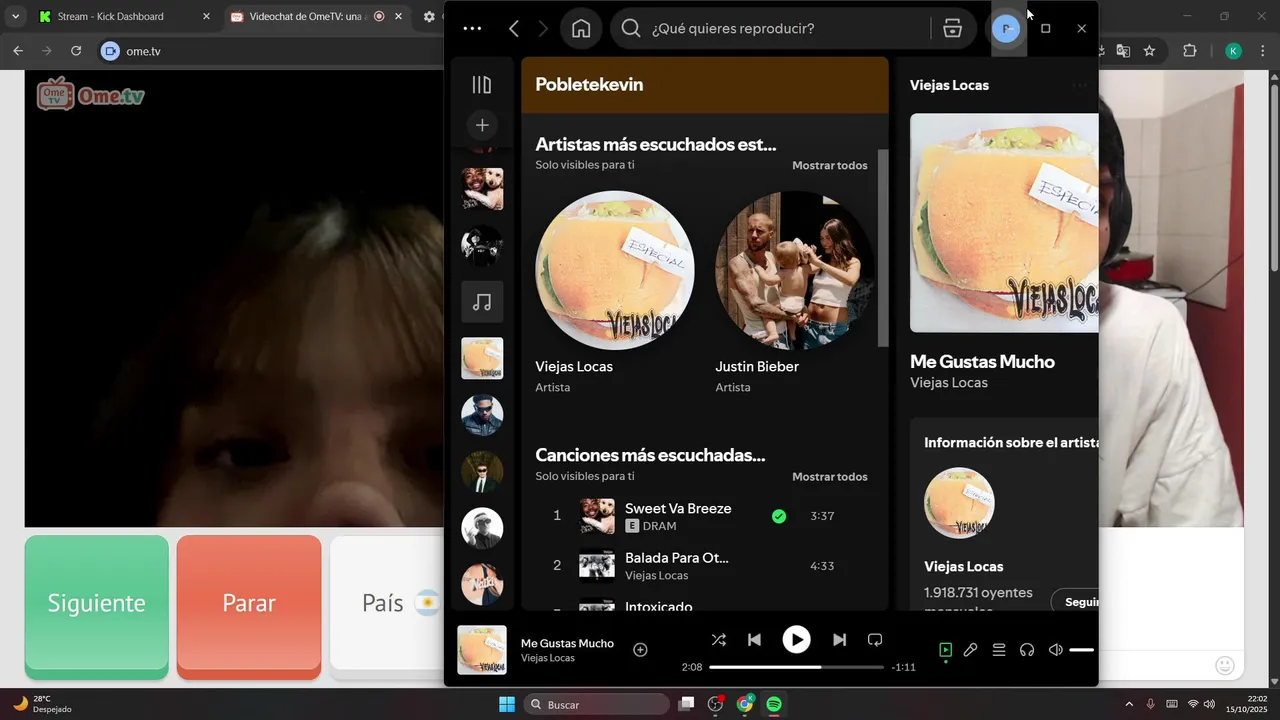Viewport: 1280px width, 720px height.
Task: Close the Stream - Kick Dashboard tab
Action: pos(206,16)
